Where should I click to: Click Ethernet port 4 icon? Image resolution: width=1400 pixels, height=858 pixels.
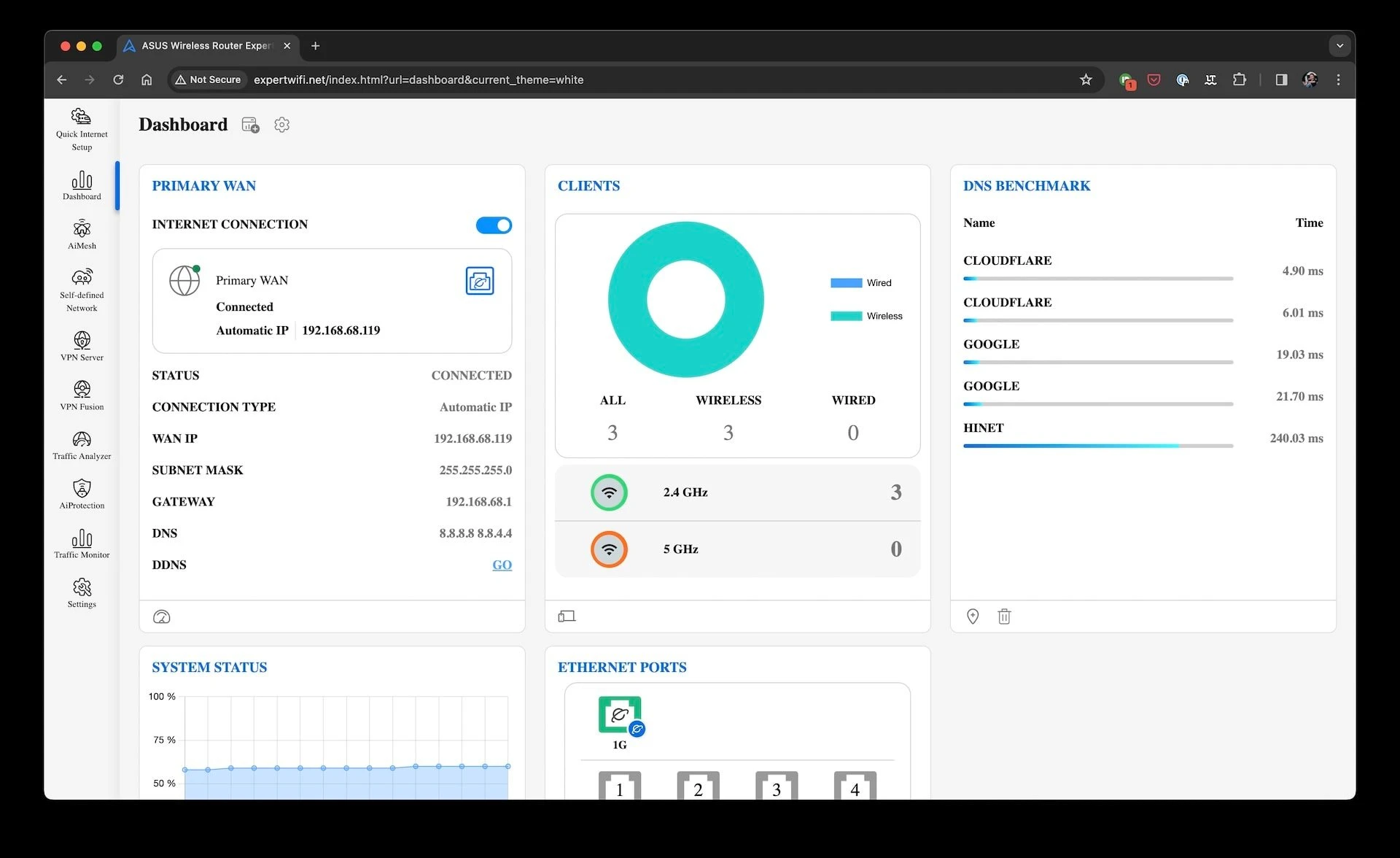pos(855,786)
